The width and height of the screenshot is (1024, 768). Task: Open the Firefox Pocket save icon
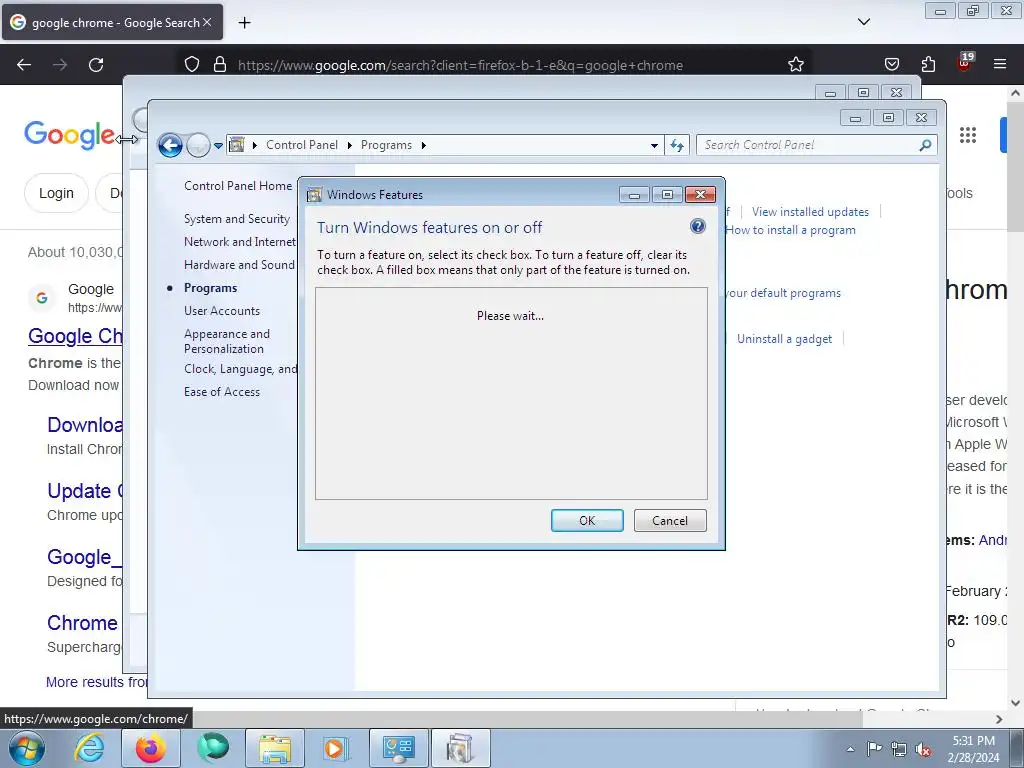coord(891,65)
